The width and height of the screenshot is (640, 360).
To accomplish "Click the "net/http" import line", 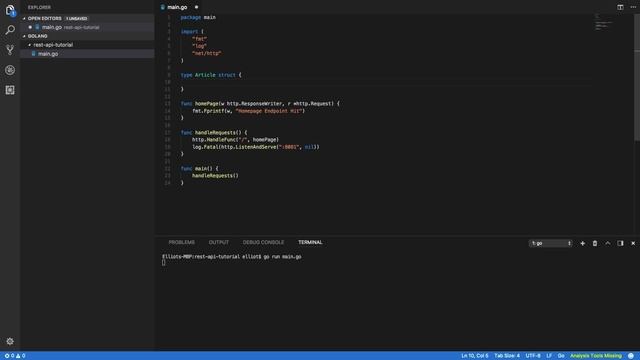I will tap(207, 53).
